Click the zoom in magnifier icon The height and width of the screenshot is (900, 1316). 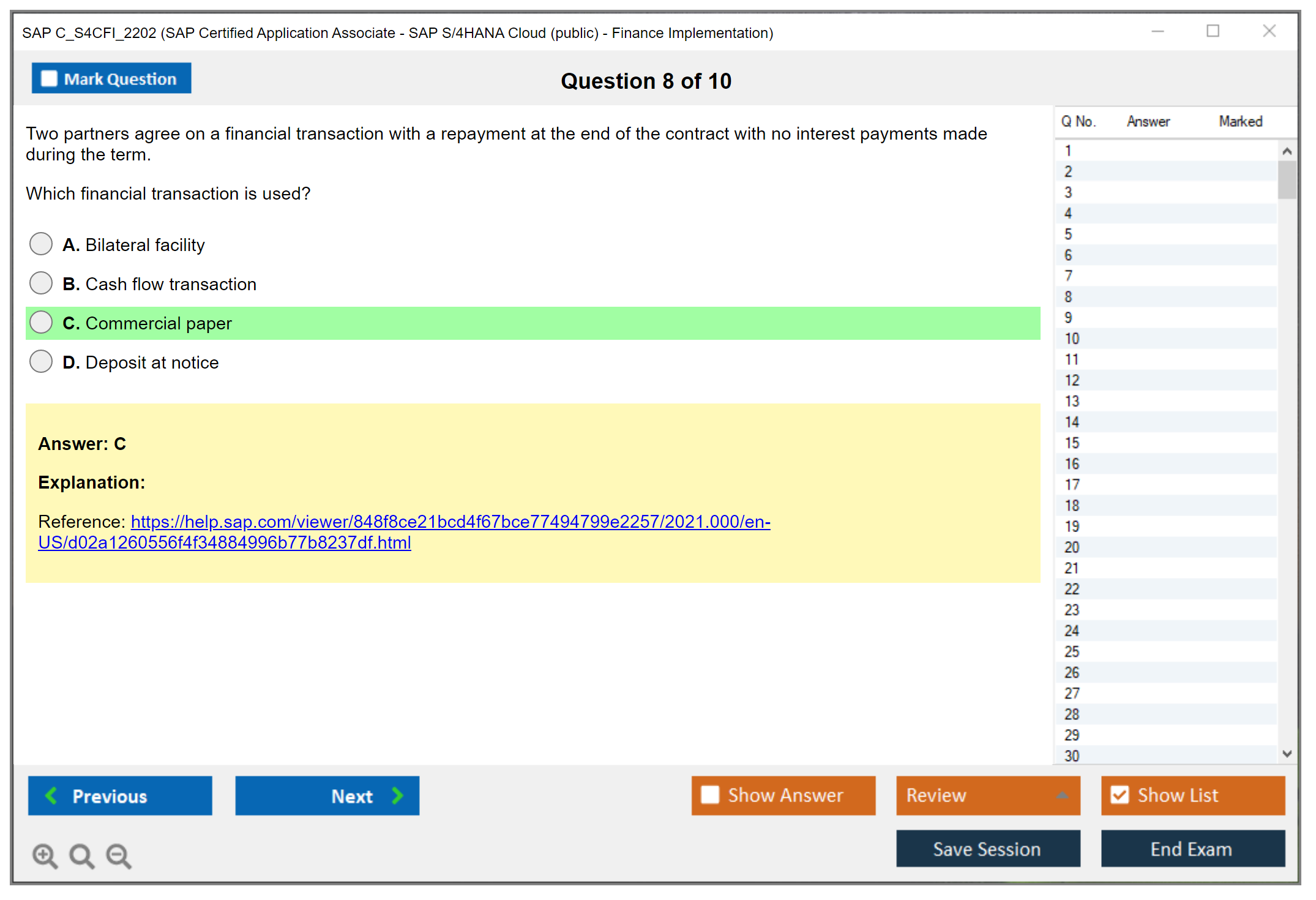point(45,855)
